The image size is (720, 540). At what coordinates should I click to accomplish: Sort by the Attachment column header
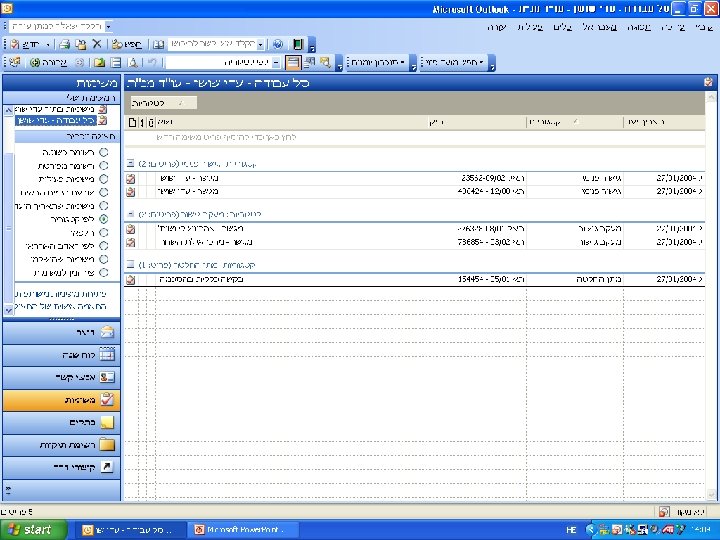151,123
